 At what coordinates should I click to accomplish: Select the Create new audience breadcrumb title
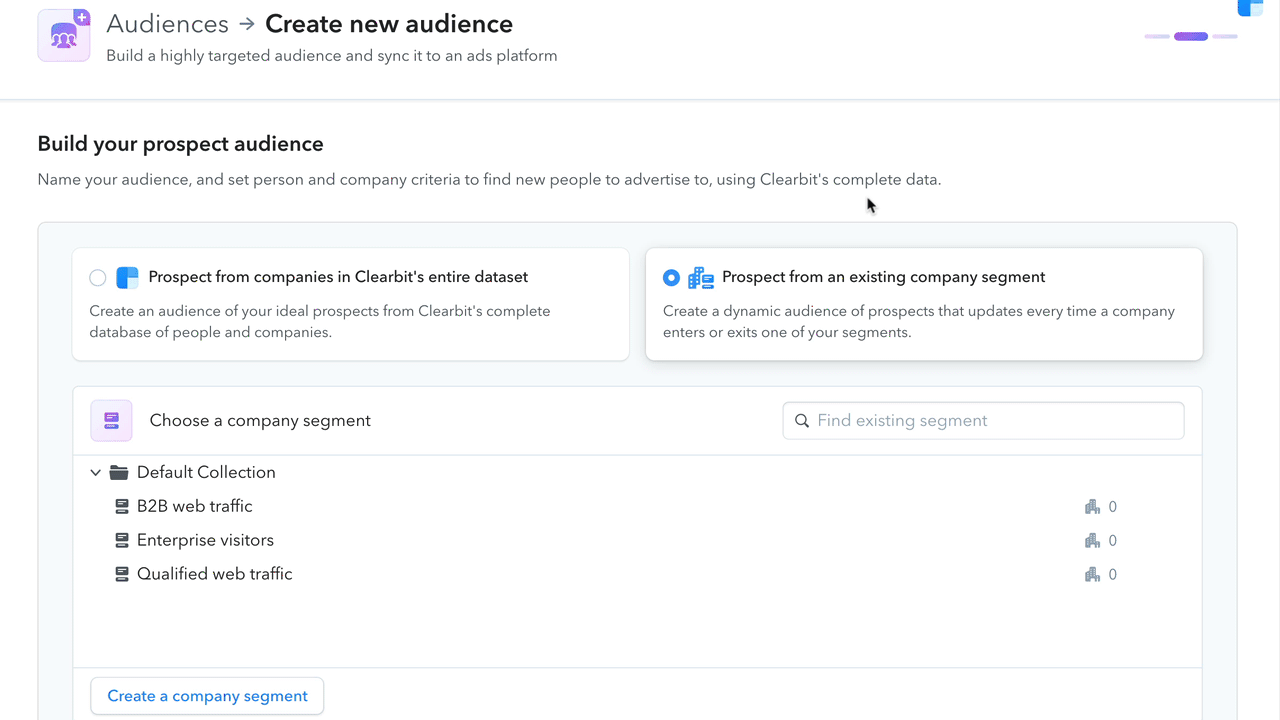point(388,23)
